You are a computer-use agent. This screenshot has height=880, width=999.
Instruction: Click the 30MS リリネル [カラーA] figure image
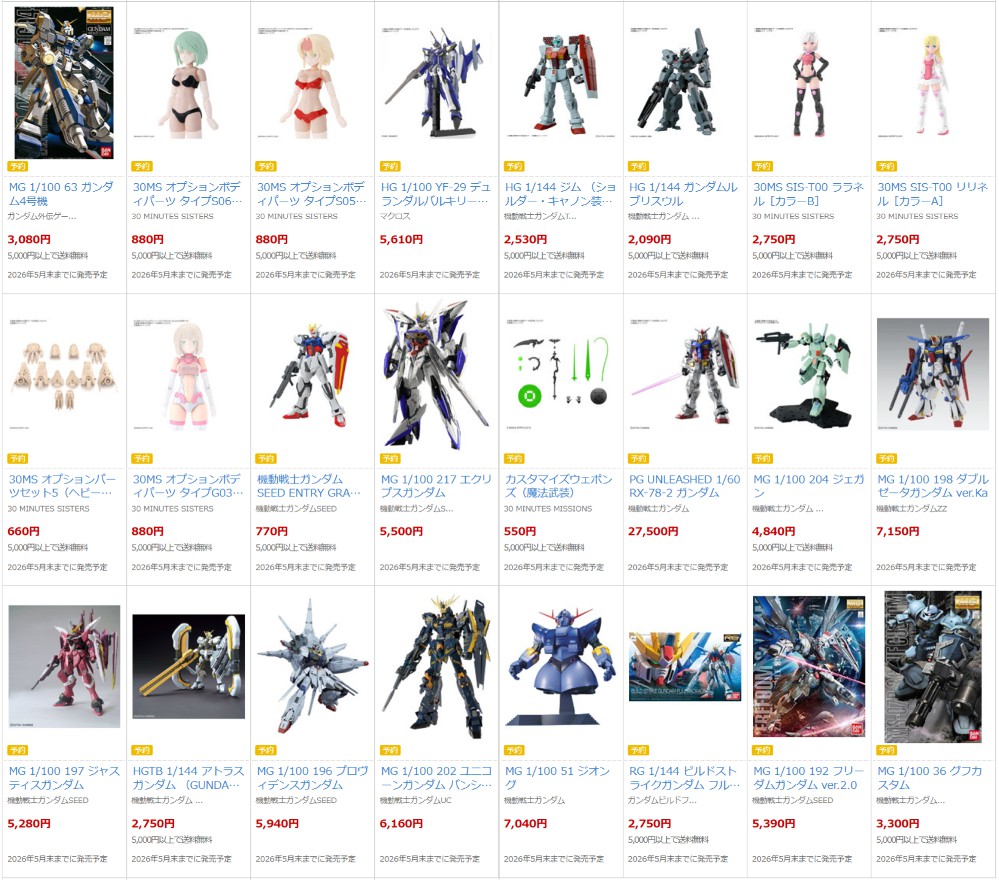(x=933, y=83)
